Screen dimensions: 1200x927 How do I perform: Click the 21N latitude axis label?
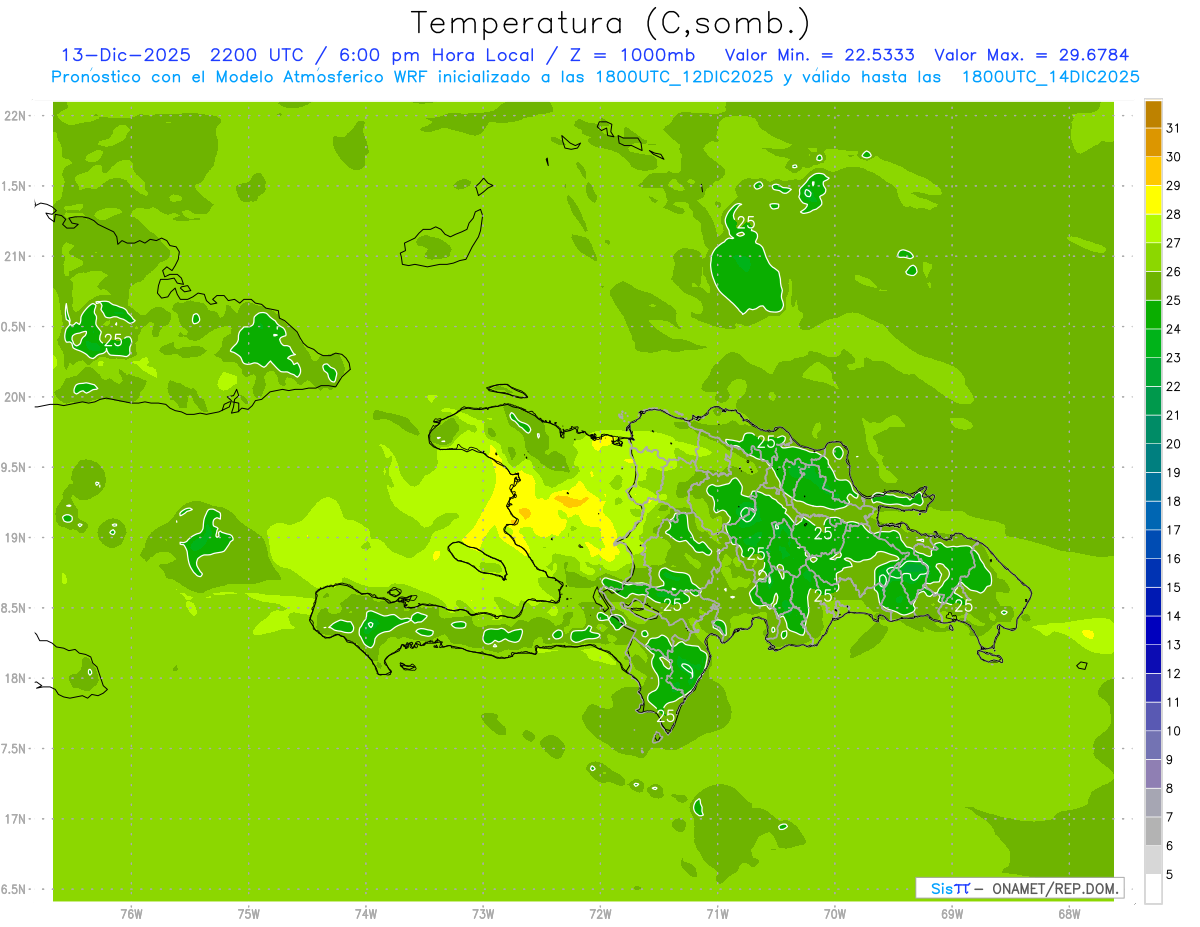(14, 256)
